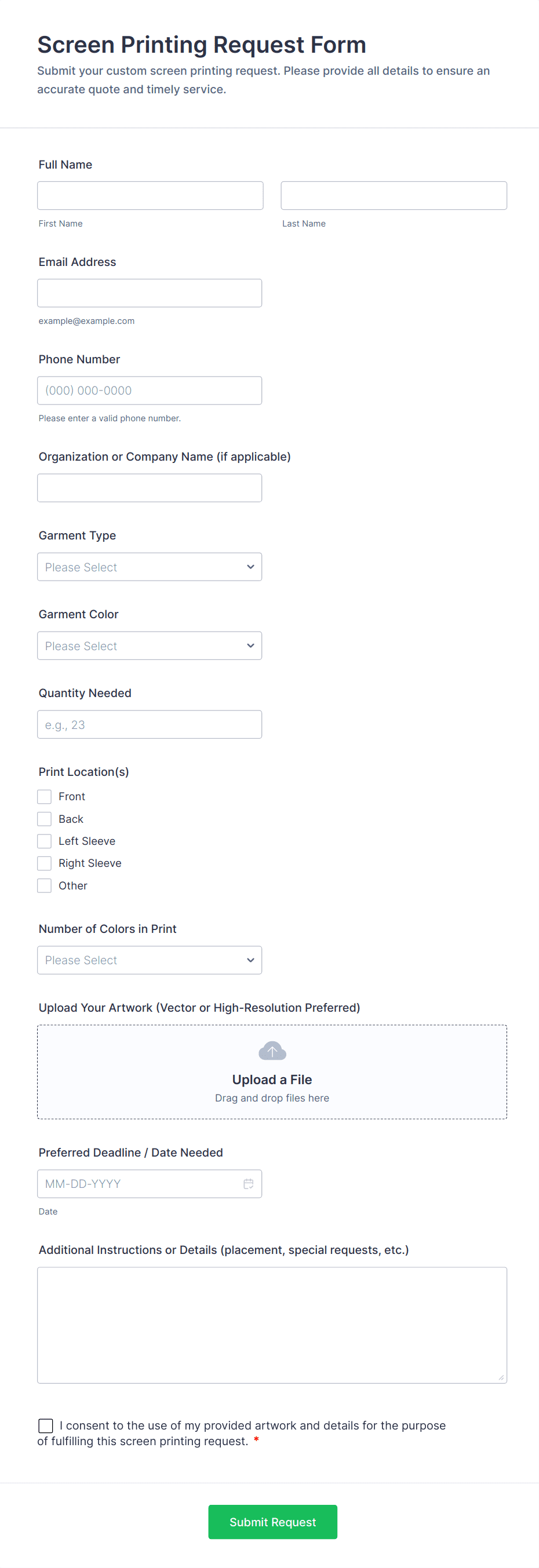
Task: Enable the Left Sleeve option
Action: (44, 841)
